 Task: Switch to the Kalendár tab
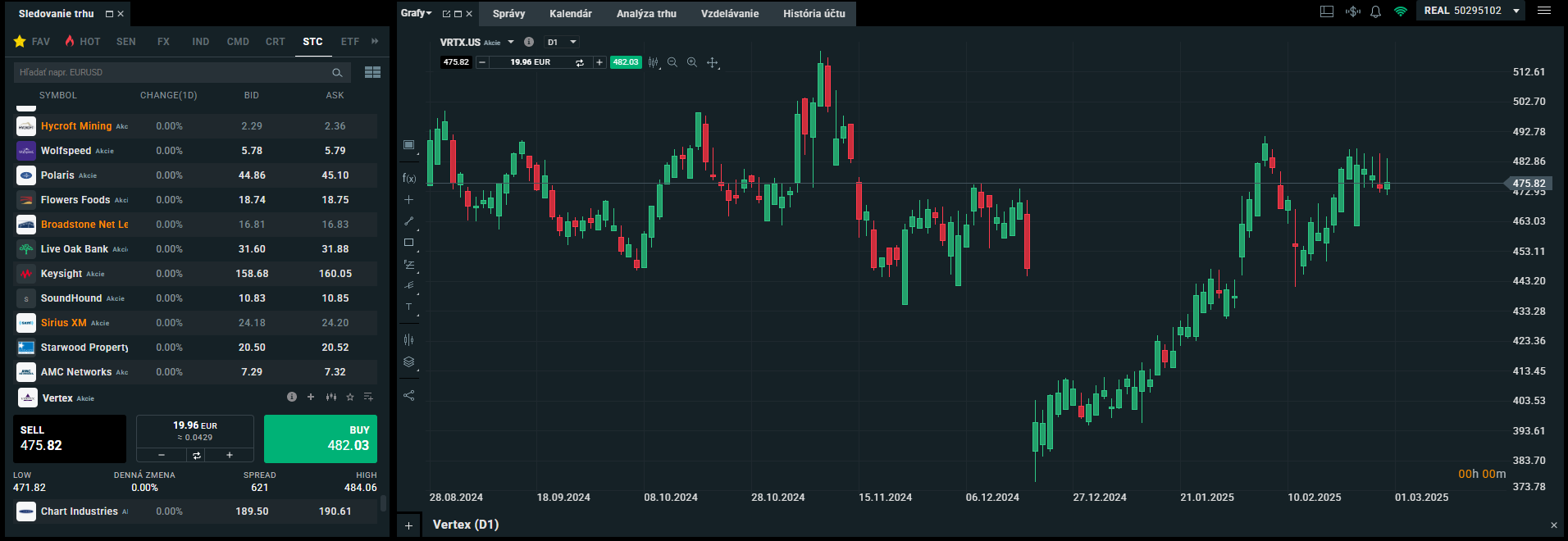(570, 13)
